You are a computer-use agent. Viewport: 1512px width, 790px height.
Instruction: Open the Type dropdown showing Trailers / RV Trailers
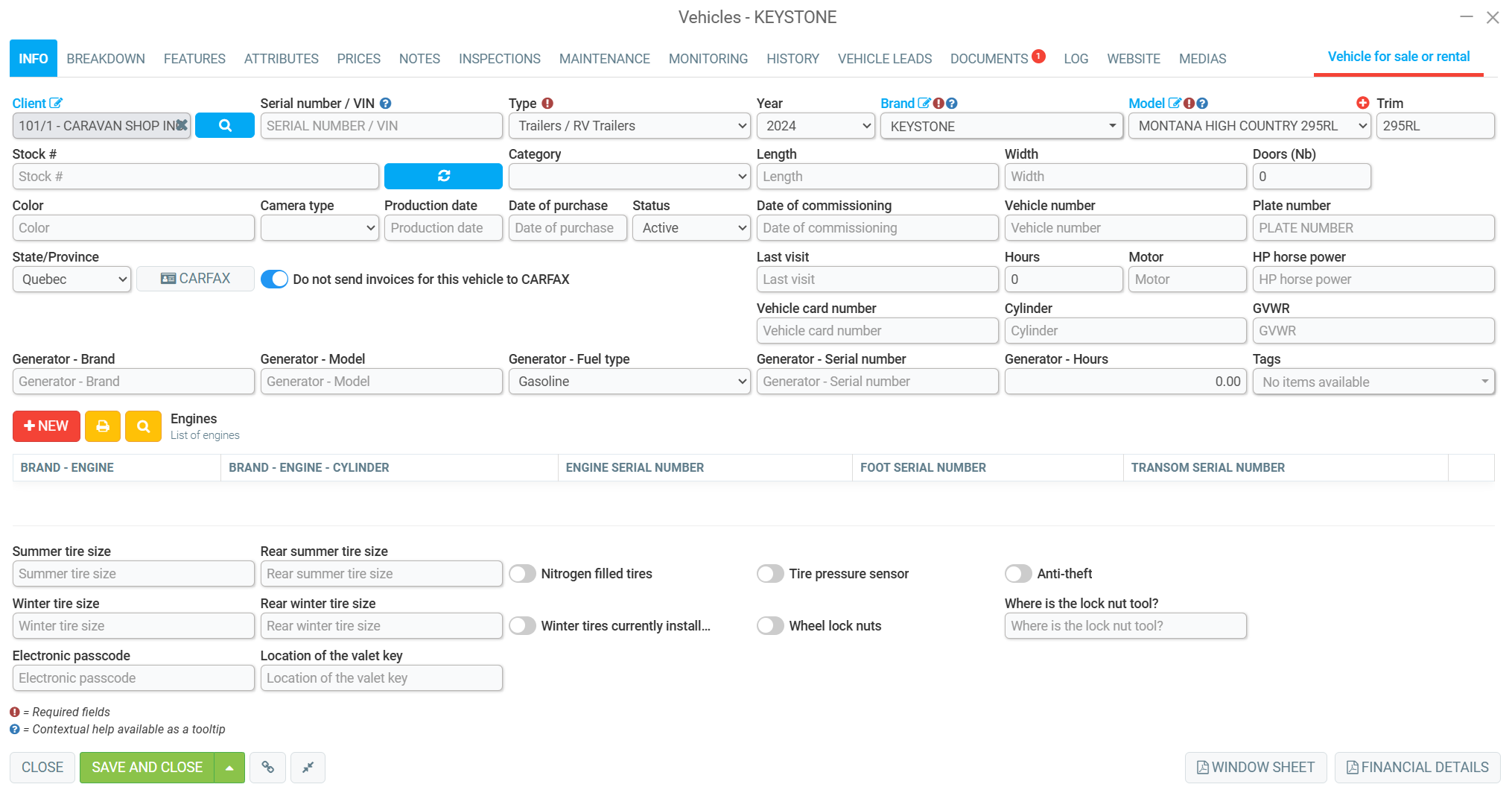[x=629, y=126]
